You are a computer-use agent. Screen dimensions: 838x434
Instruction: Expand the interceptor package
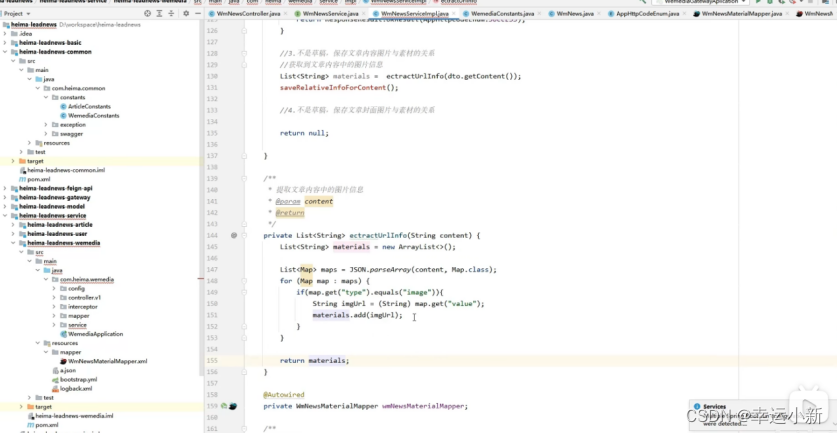(x=54, y=307)
